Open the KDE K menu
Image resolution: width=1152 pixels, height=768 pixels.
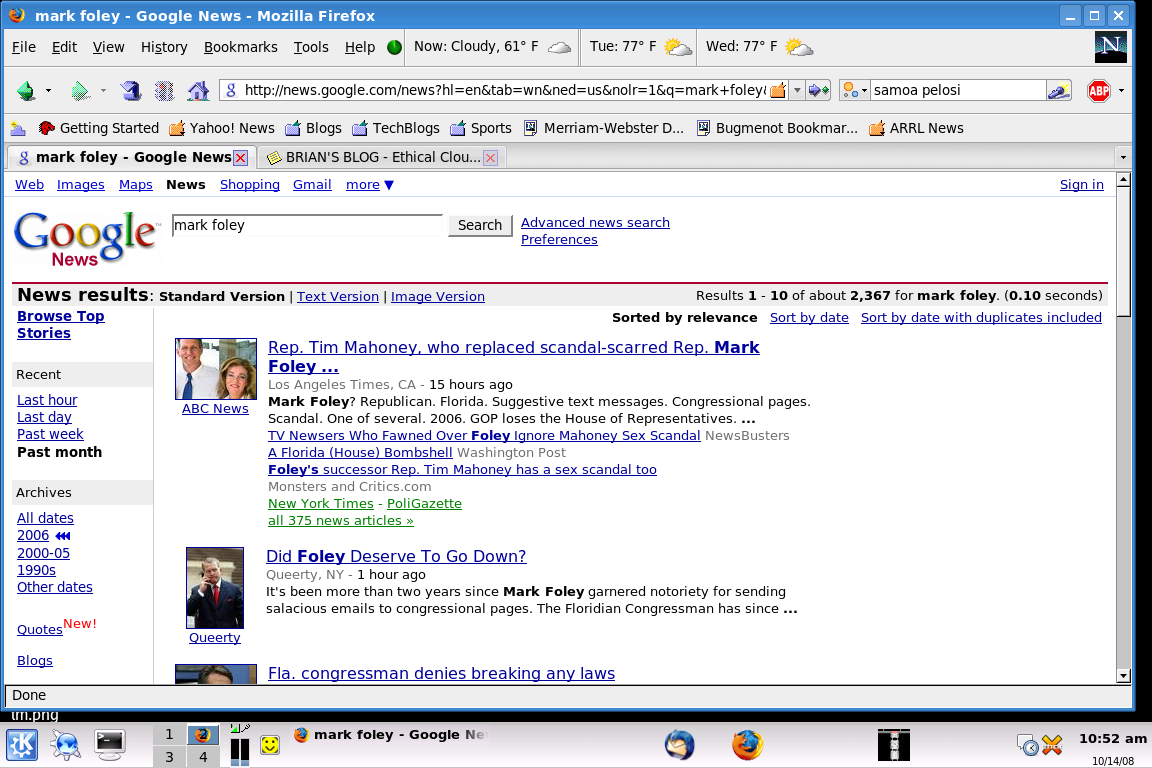[22, 745]
